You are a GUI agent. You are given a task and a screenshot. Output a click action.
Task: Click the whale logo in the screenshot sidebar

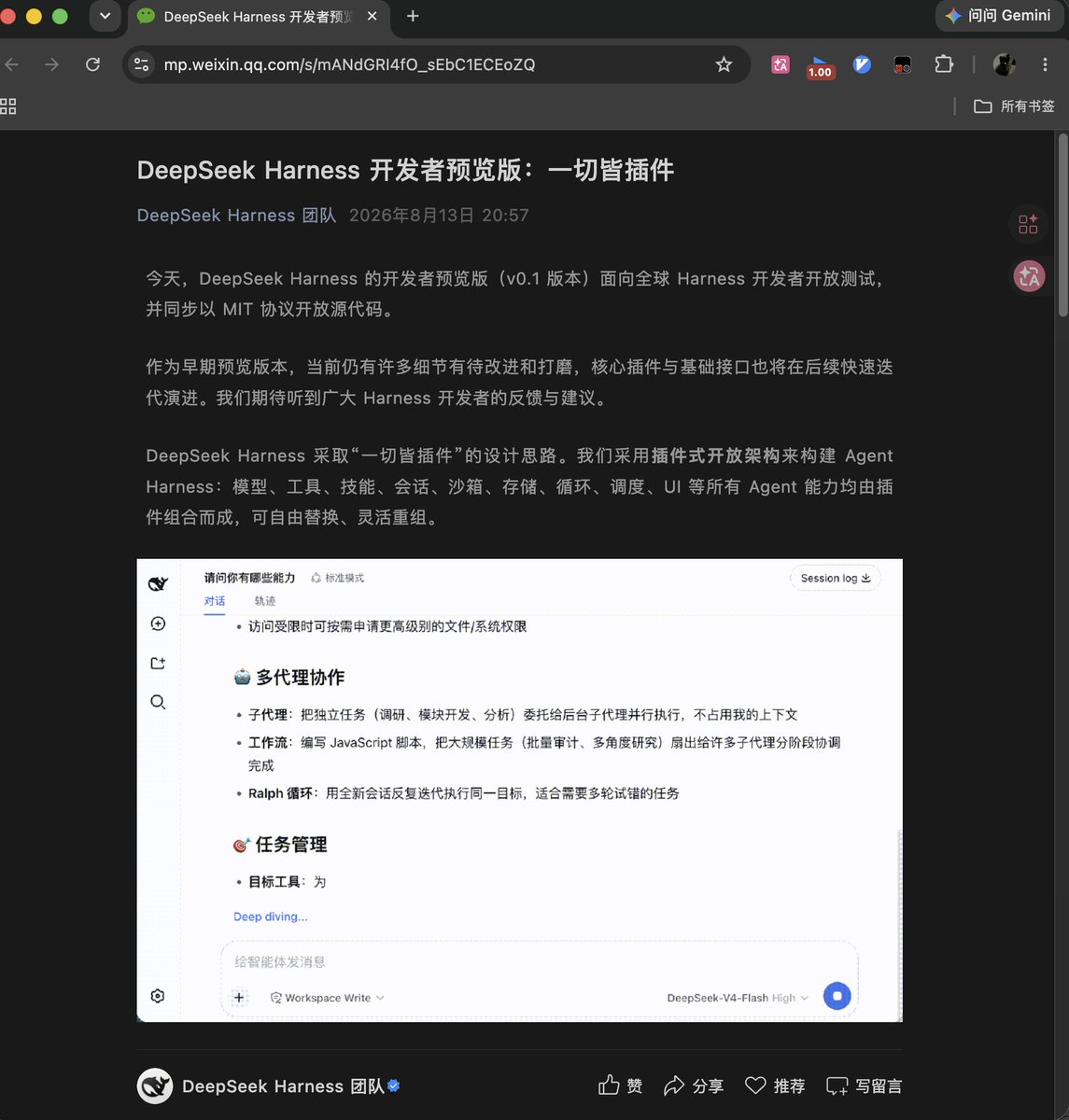(158, 583)
